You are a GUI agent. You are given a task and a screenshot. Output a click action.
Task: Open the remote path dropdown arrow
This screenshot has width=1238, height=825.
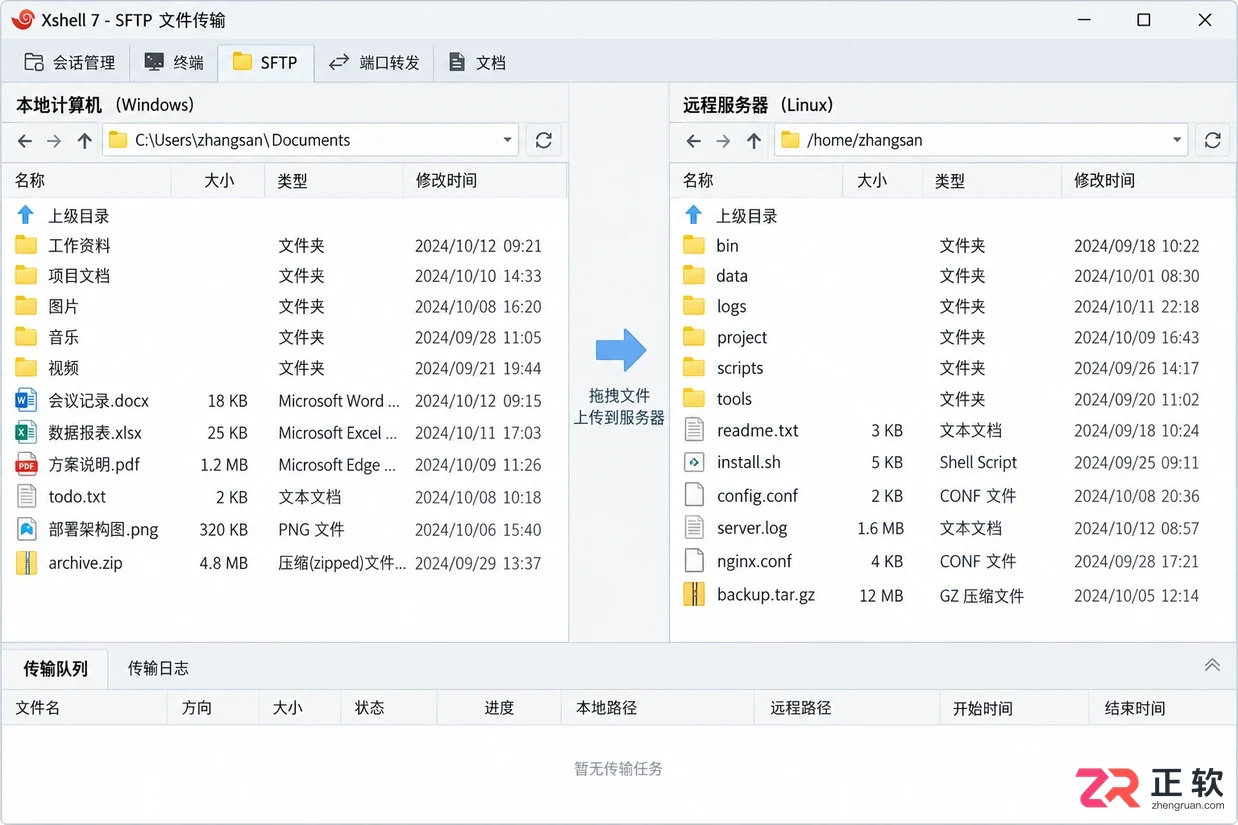[x=1176, y=141]
